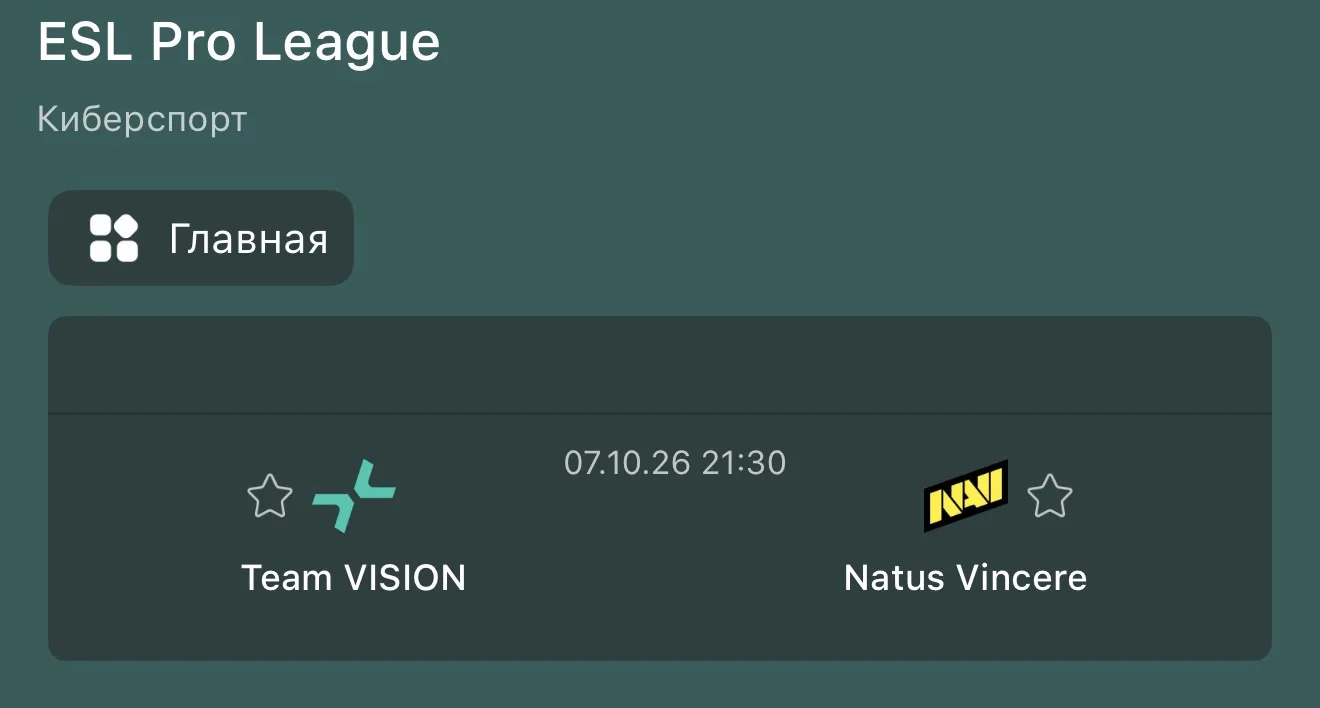Click the yellow NAVI logo
Screen dimensions: 1320x708
(x=965, y=496)
